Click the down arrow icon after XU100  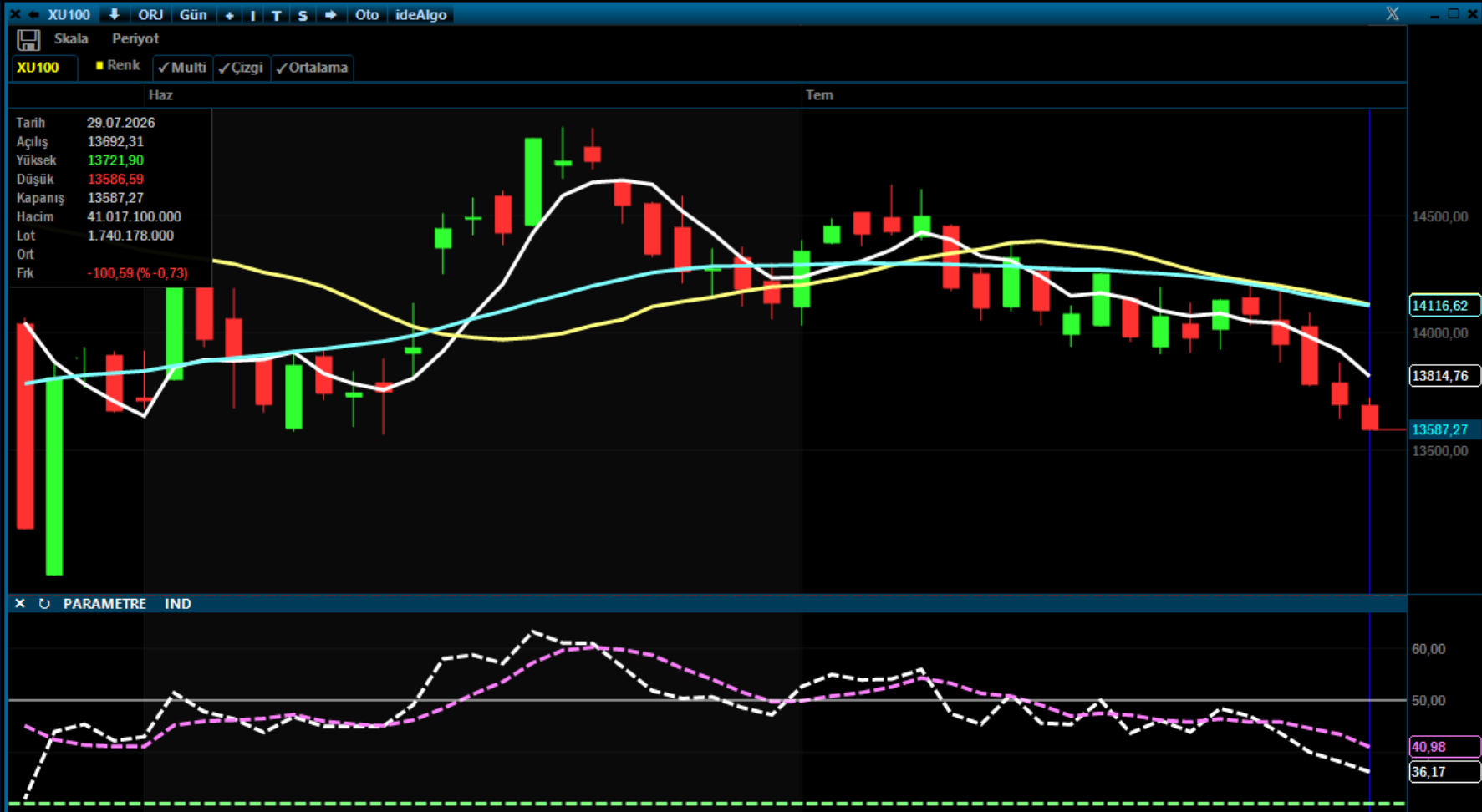[x=115, y=15]
